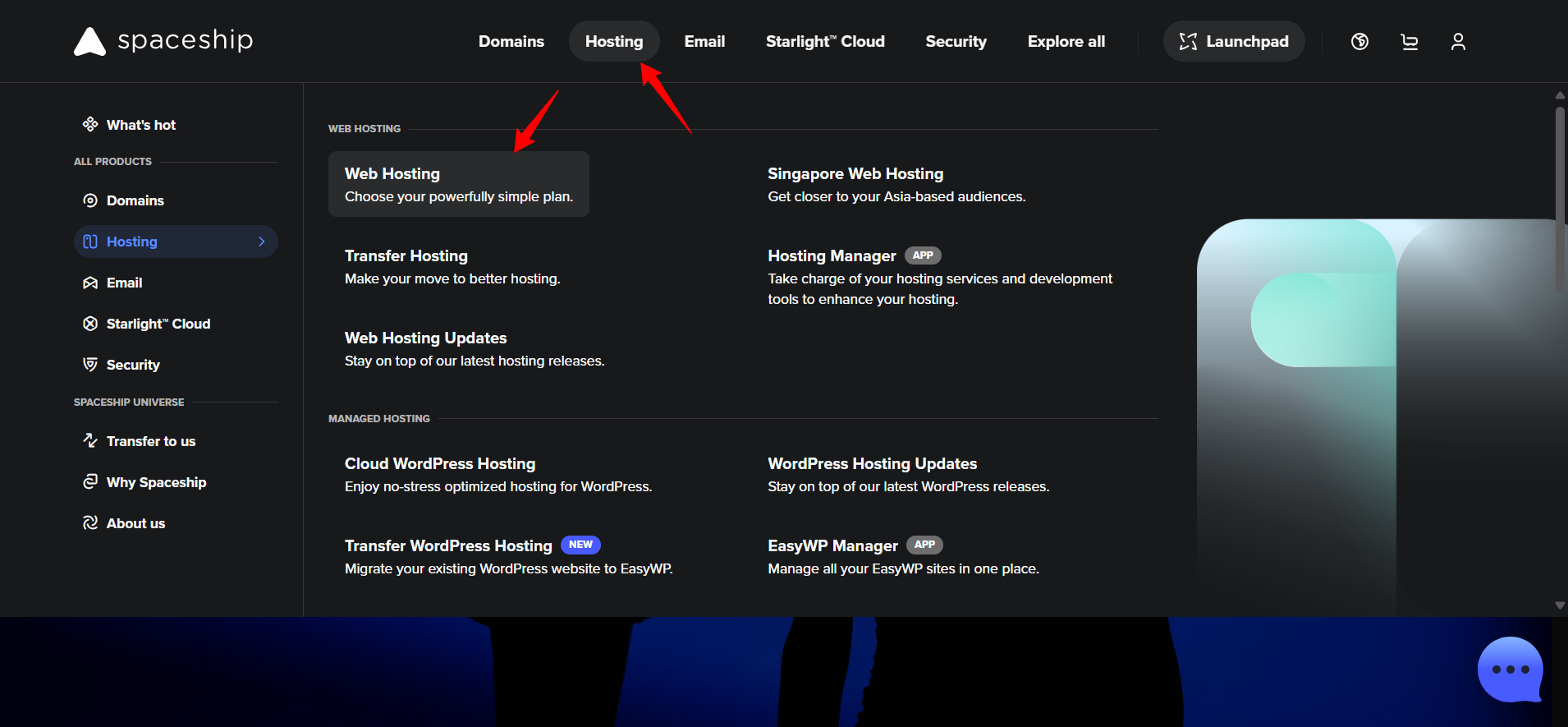Click the APP badge beside EasyWP Manager
The height and width of the screenshot is (727, 1568).
click(924, 545)
